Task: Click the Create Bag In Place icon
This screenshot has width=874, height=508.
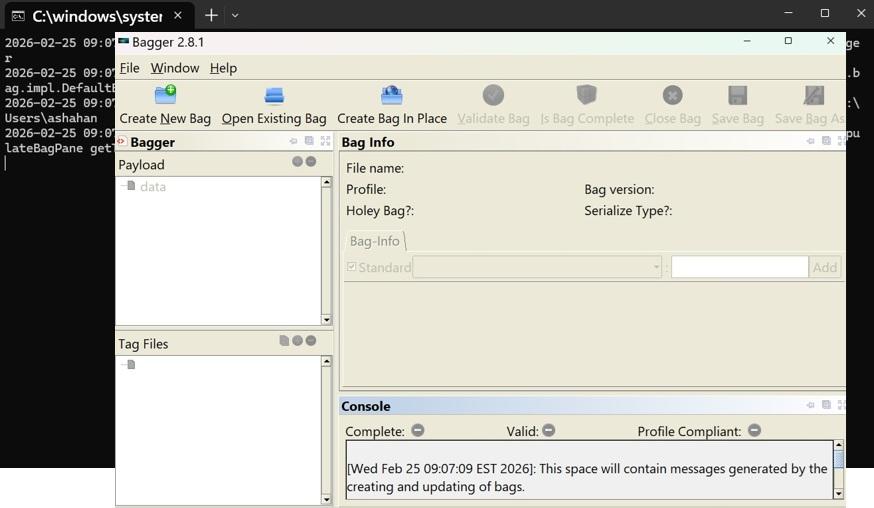Action: 391,95
